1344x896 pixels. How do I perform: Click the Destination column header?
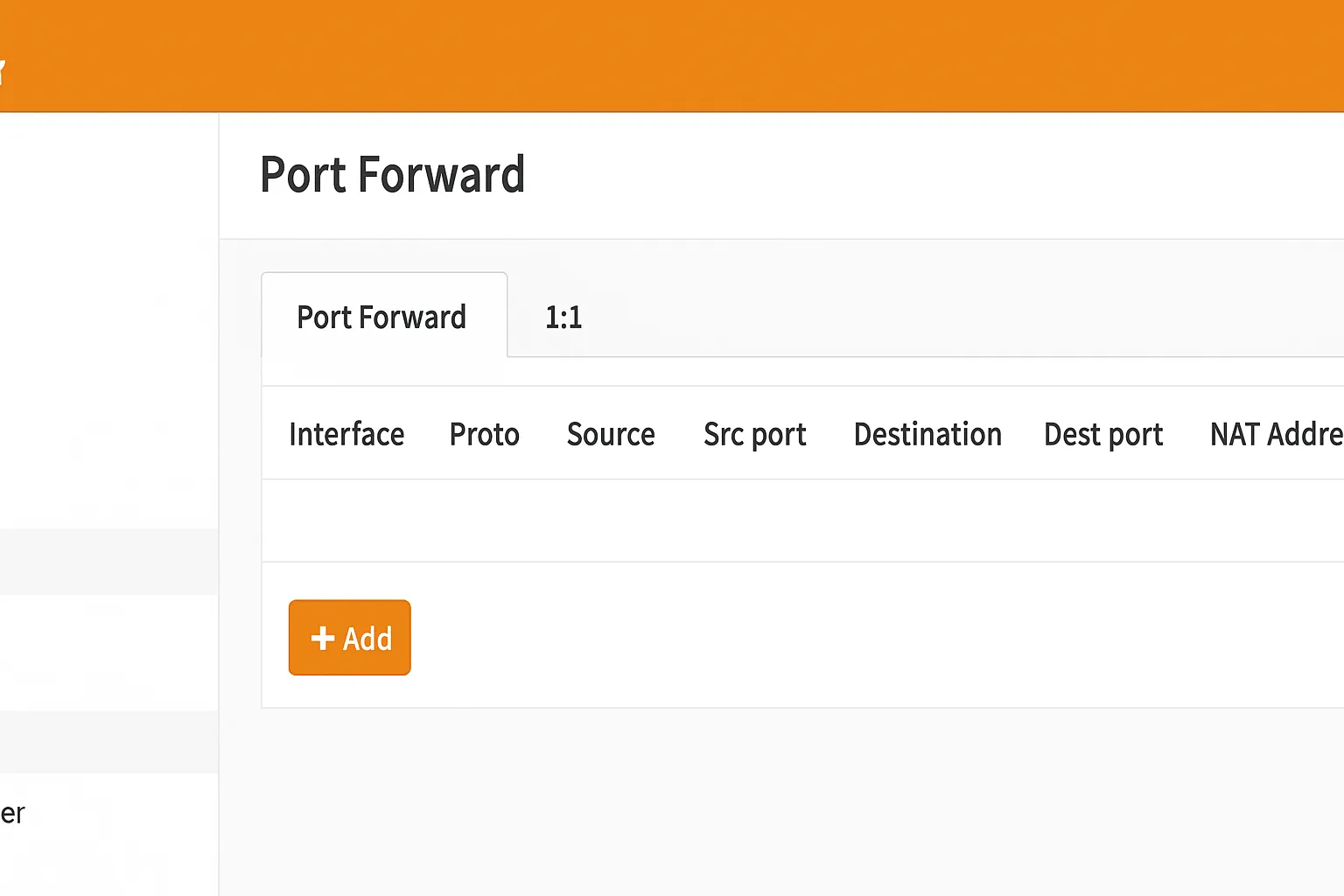click(x=927, y=434)
